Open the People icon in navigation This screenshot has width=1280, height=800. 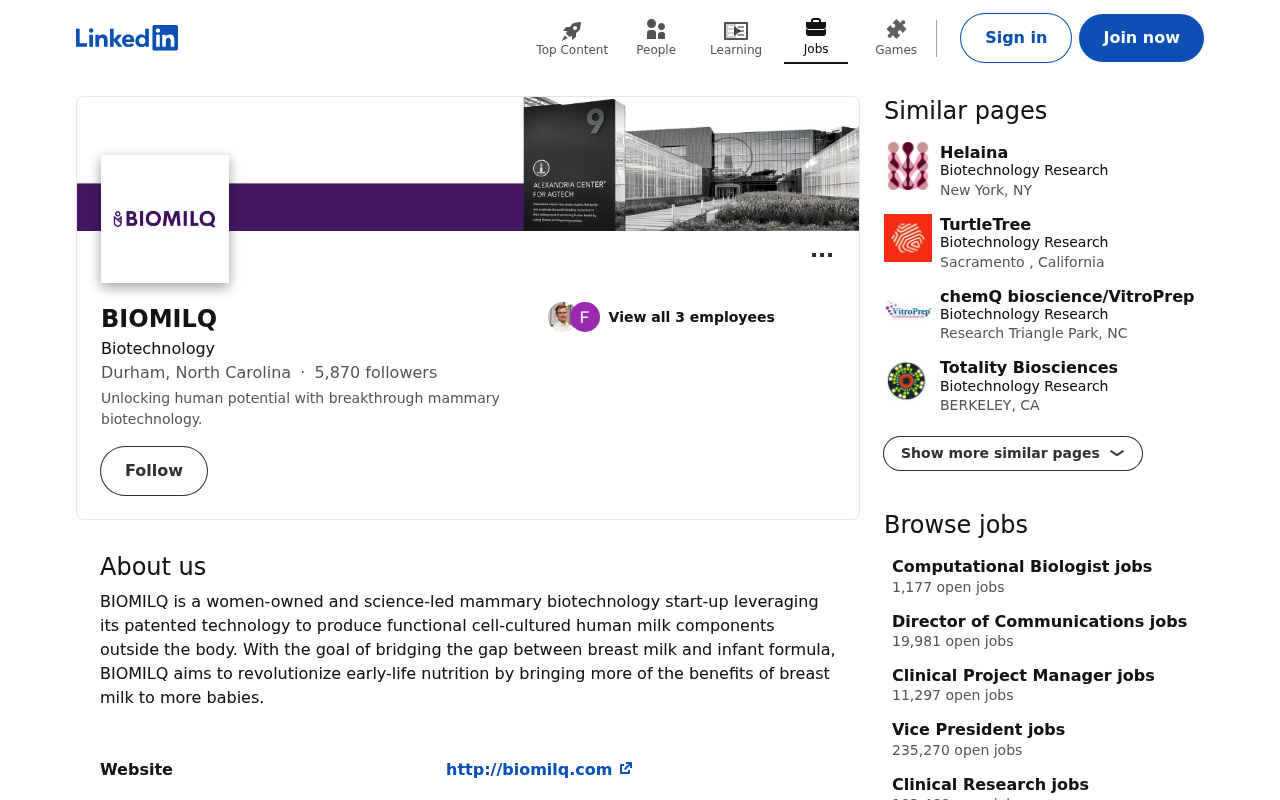pyautogui.click(x=656, y=30)
